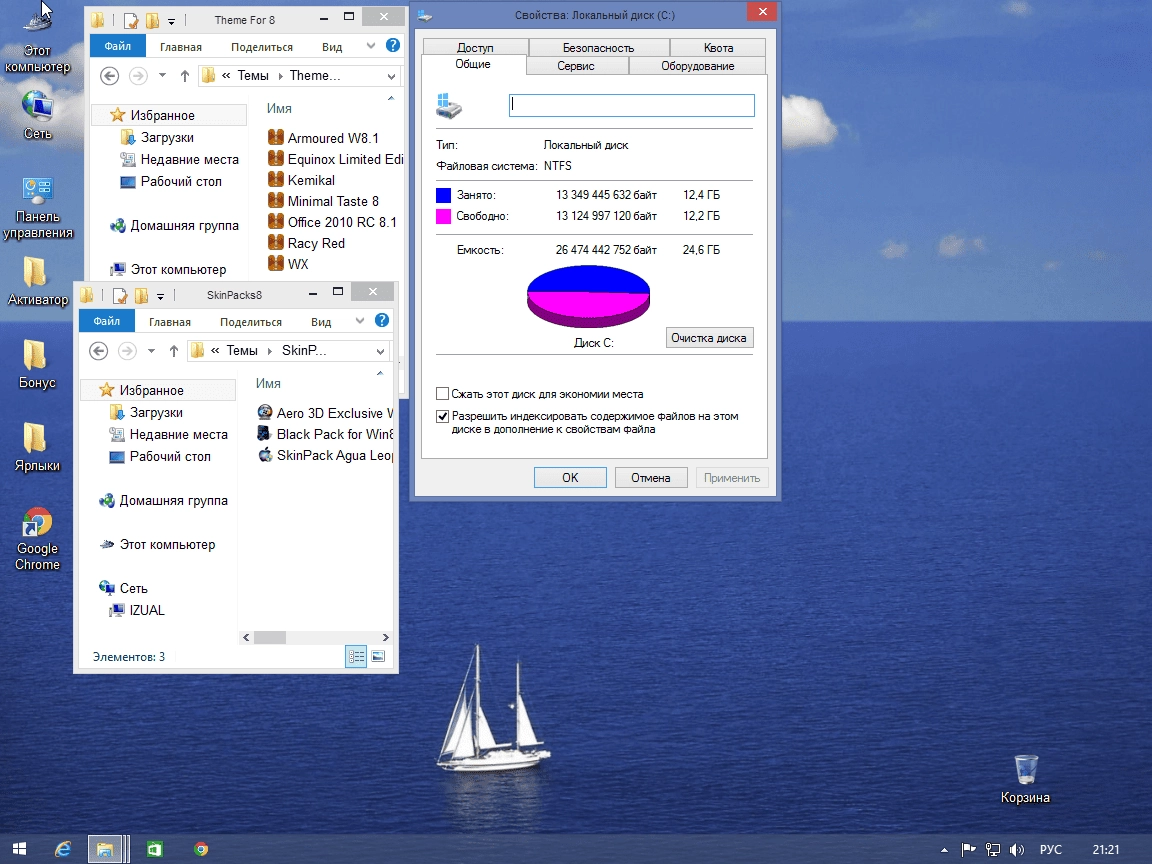Launch Google Chrome from desktop

coord(37,539)
